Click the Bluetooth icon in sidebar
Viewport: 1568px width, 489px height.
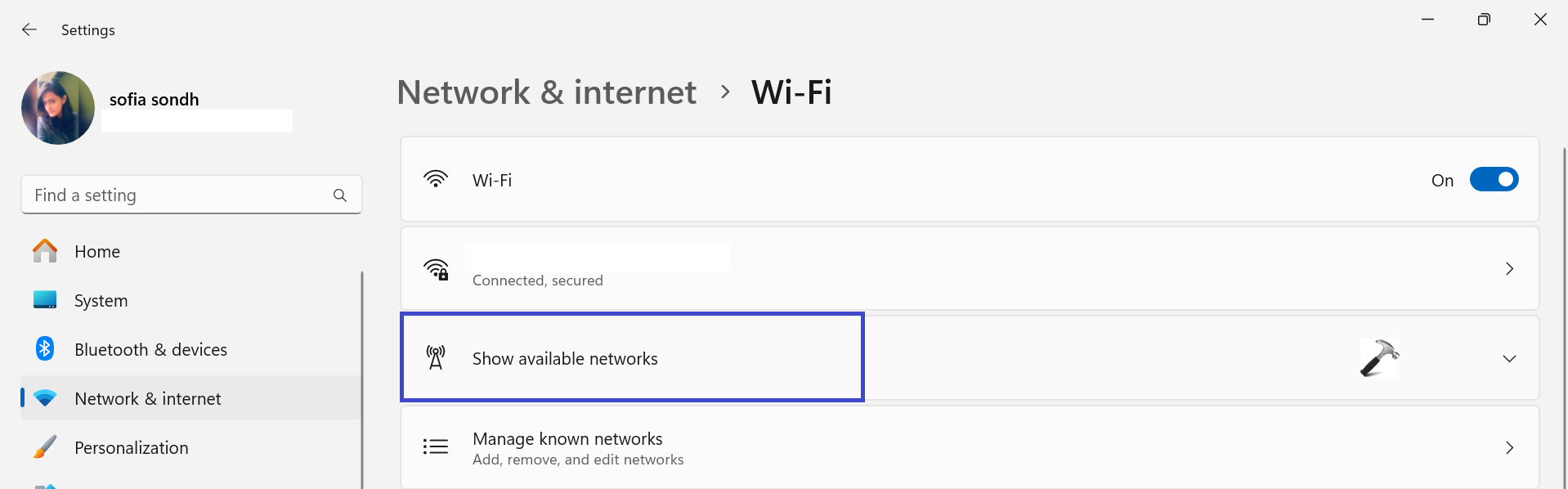pos(45,349)
